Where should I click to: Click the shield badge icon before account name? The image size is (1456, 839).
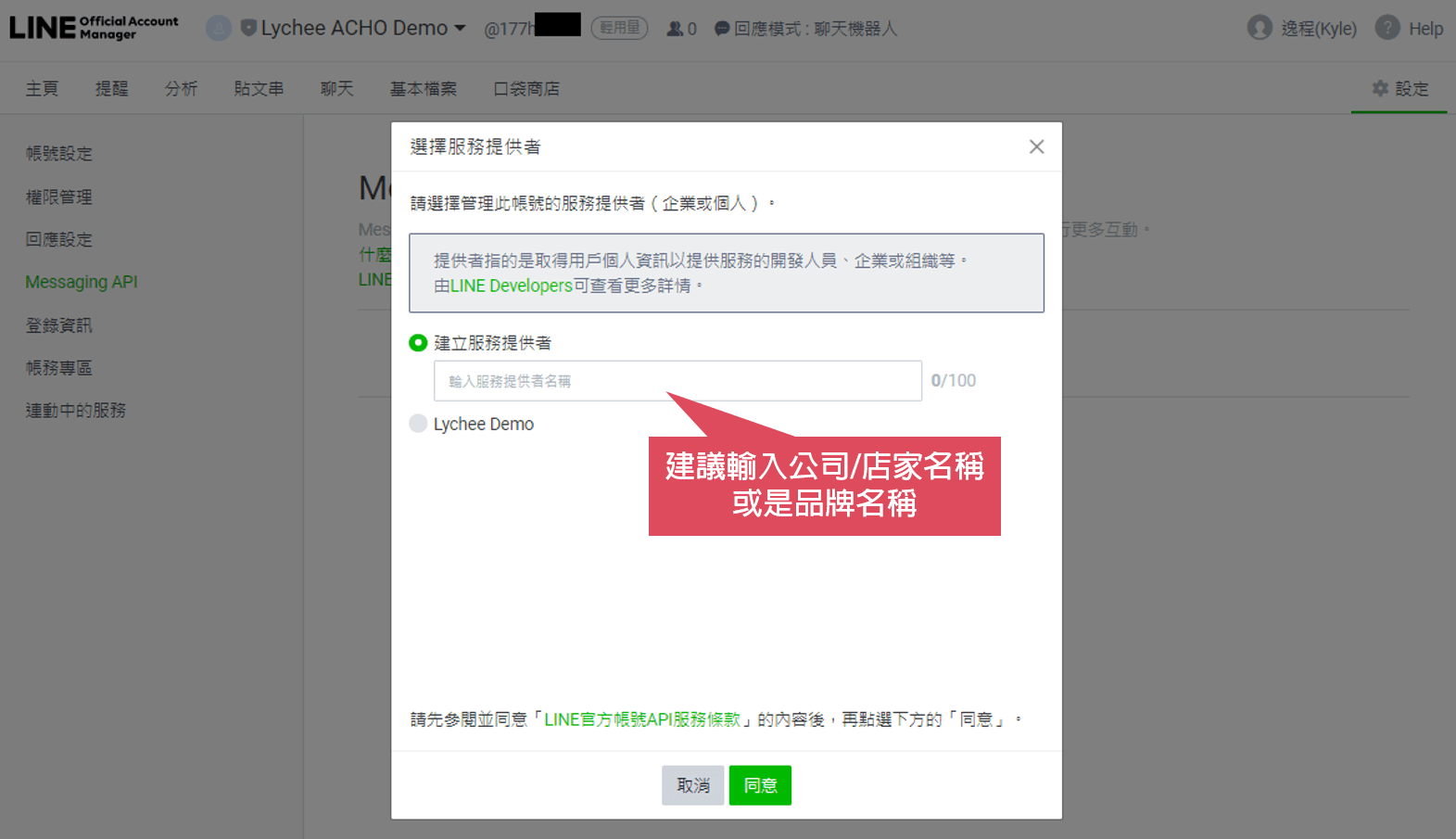tap(248, 28)
